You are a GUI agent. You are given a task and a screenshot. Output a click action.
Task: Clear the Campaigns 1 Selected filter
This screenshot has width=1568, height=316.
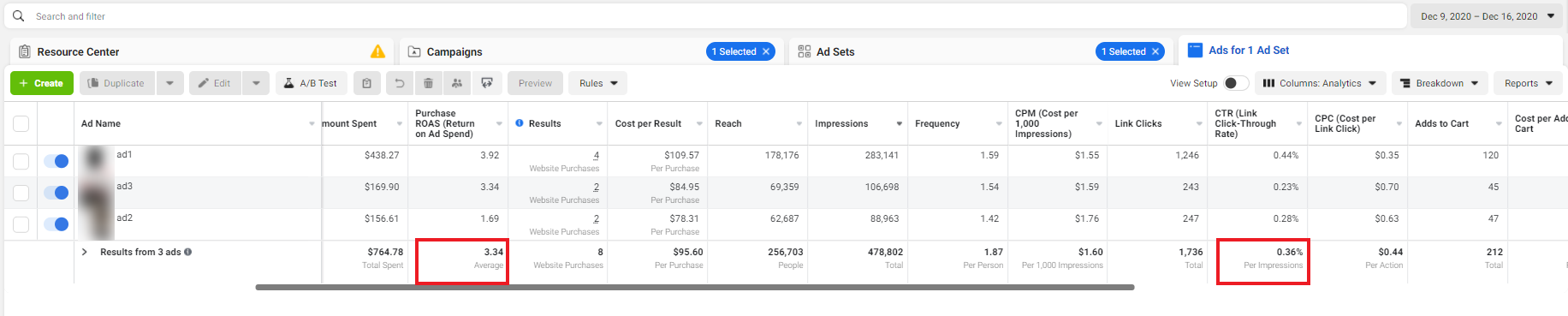tap(766, 51)
